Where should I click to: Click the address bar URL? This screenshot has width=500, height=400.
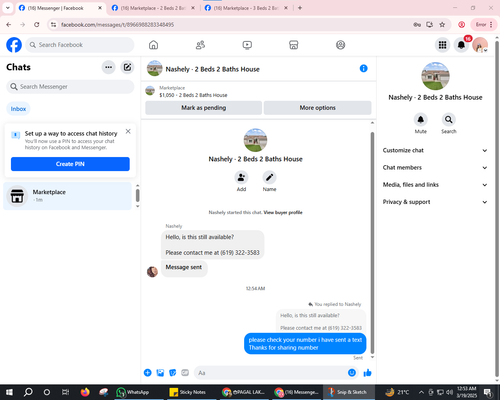117,25
